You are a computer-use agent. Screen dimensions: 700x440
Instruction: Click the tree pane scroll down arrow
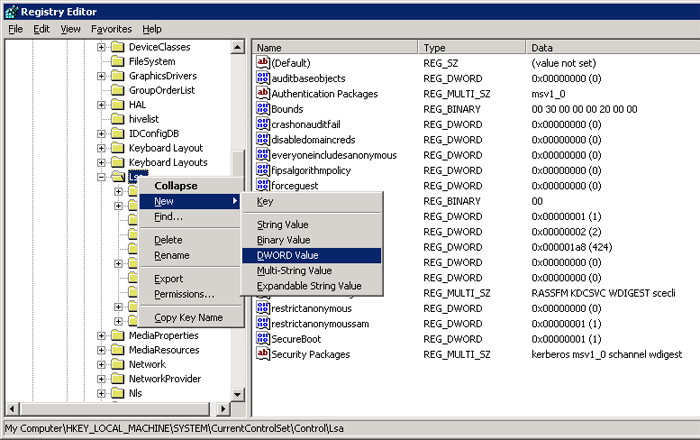point(238,394)
